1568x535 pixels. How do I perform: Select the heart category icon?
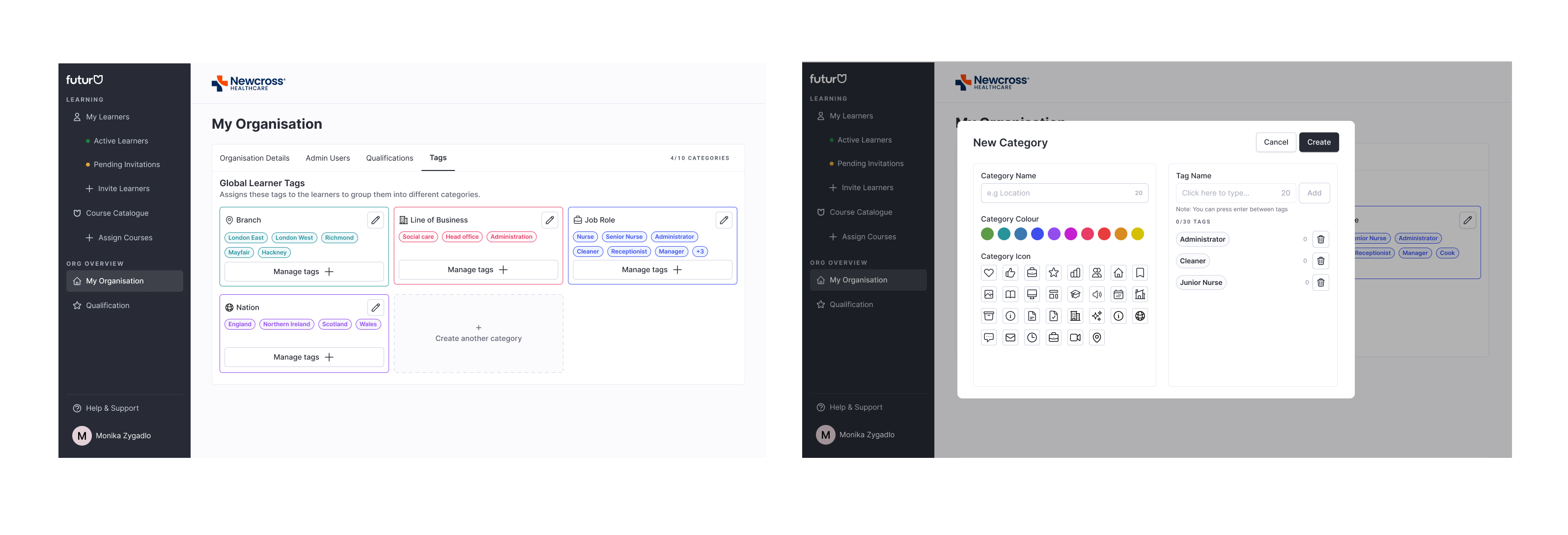[988, 273]
